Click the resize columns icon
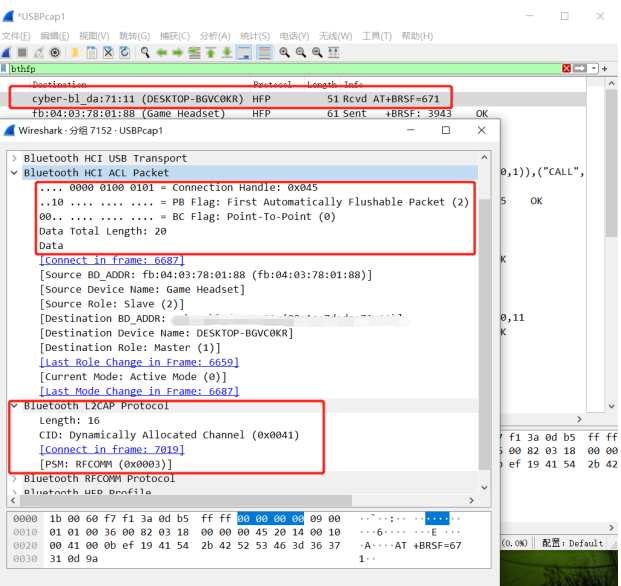621x586 pixels. pos(335,52)
